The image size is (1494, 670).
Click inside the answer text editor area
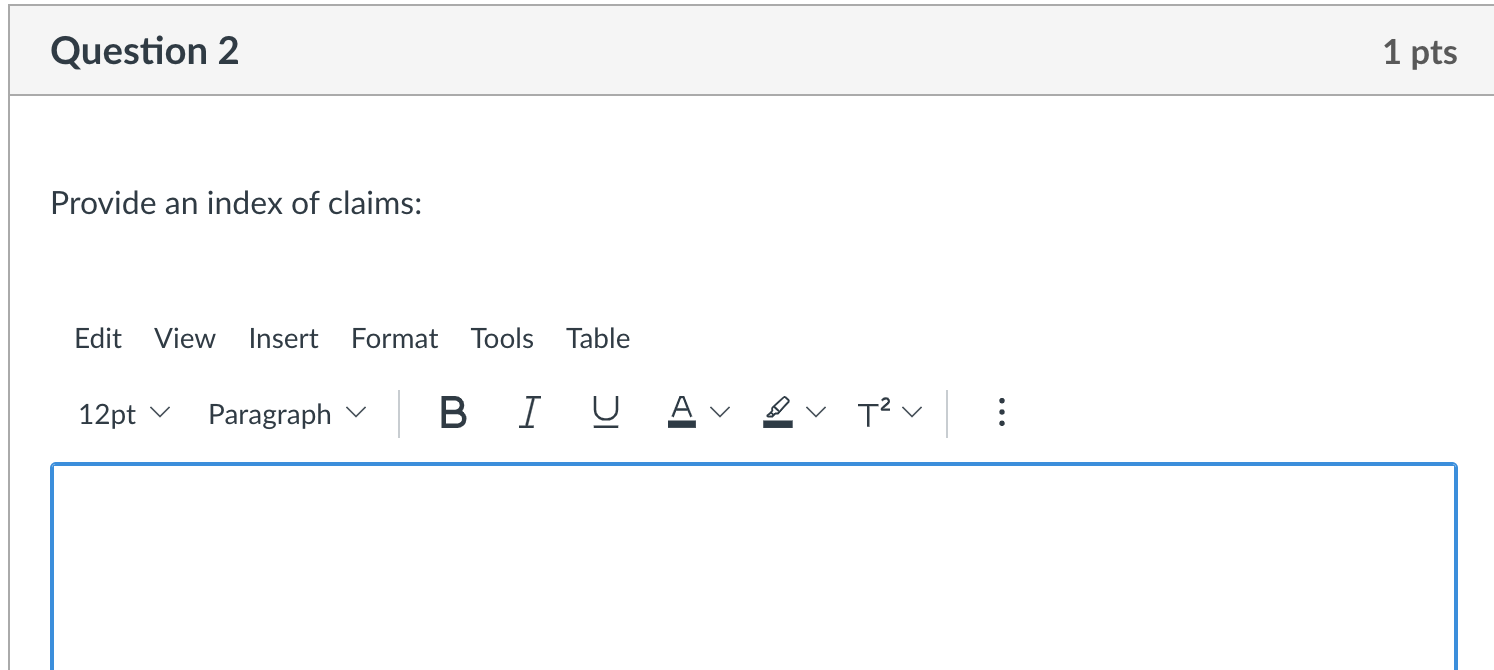click(x=753, y=565)
